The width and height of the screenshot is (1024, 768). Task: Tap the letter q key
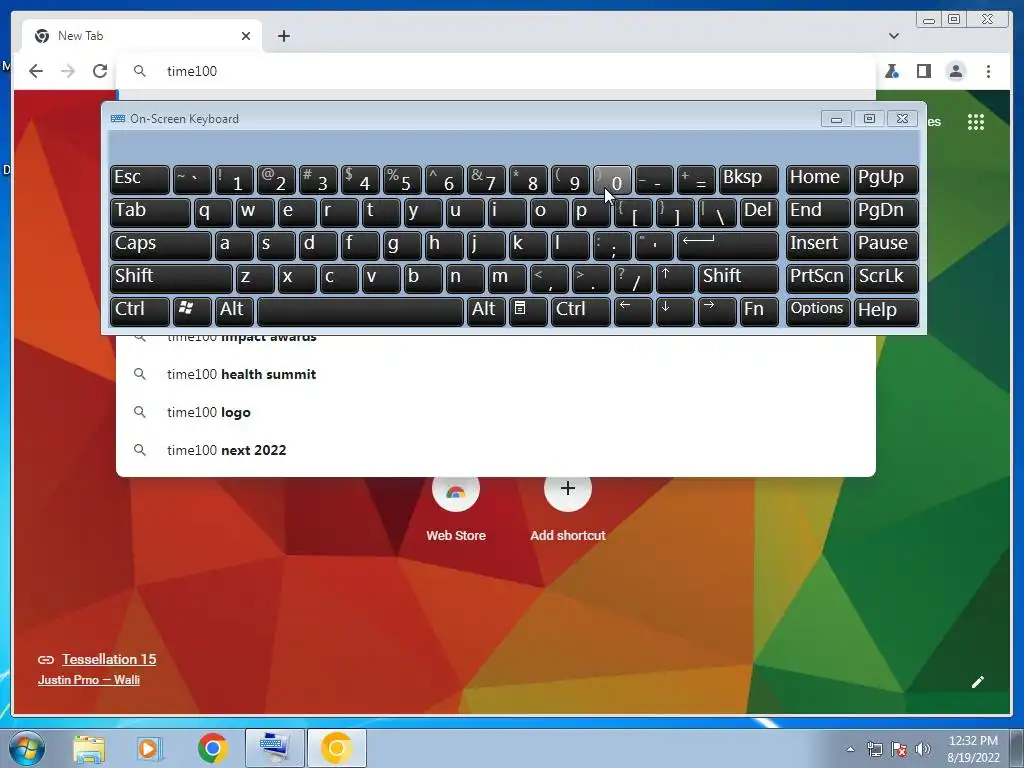(x=213, y=212)
